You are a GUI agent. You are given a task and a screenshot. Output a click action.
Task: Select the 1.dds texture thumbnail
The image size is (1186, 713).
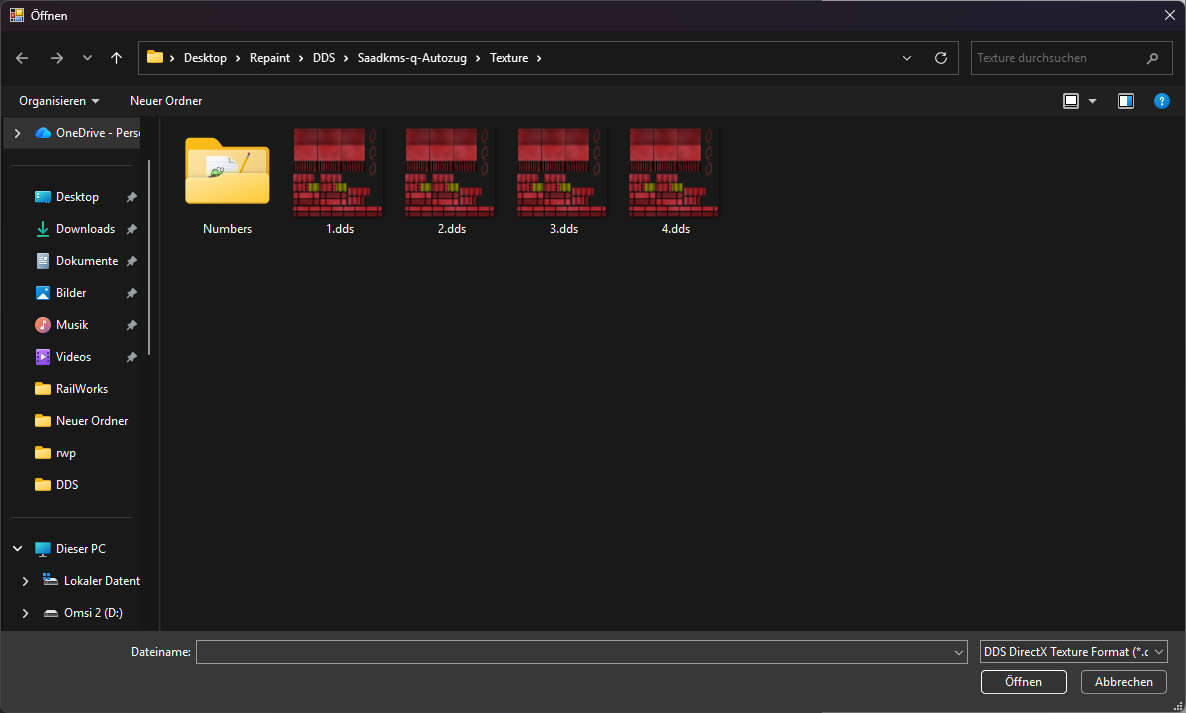[x=339, y=172]
